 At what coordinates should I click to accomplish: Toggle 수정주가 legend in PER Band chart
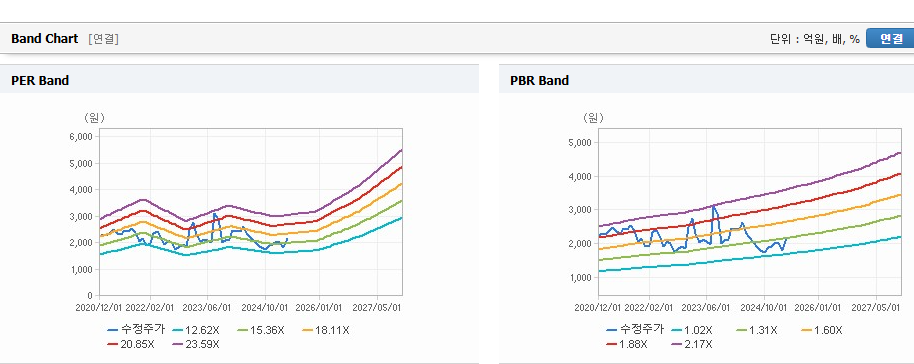point(136,330)
